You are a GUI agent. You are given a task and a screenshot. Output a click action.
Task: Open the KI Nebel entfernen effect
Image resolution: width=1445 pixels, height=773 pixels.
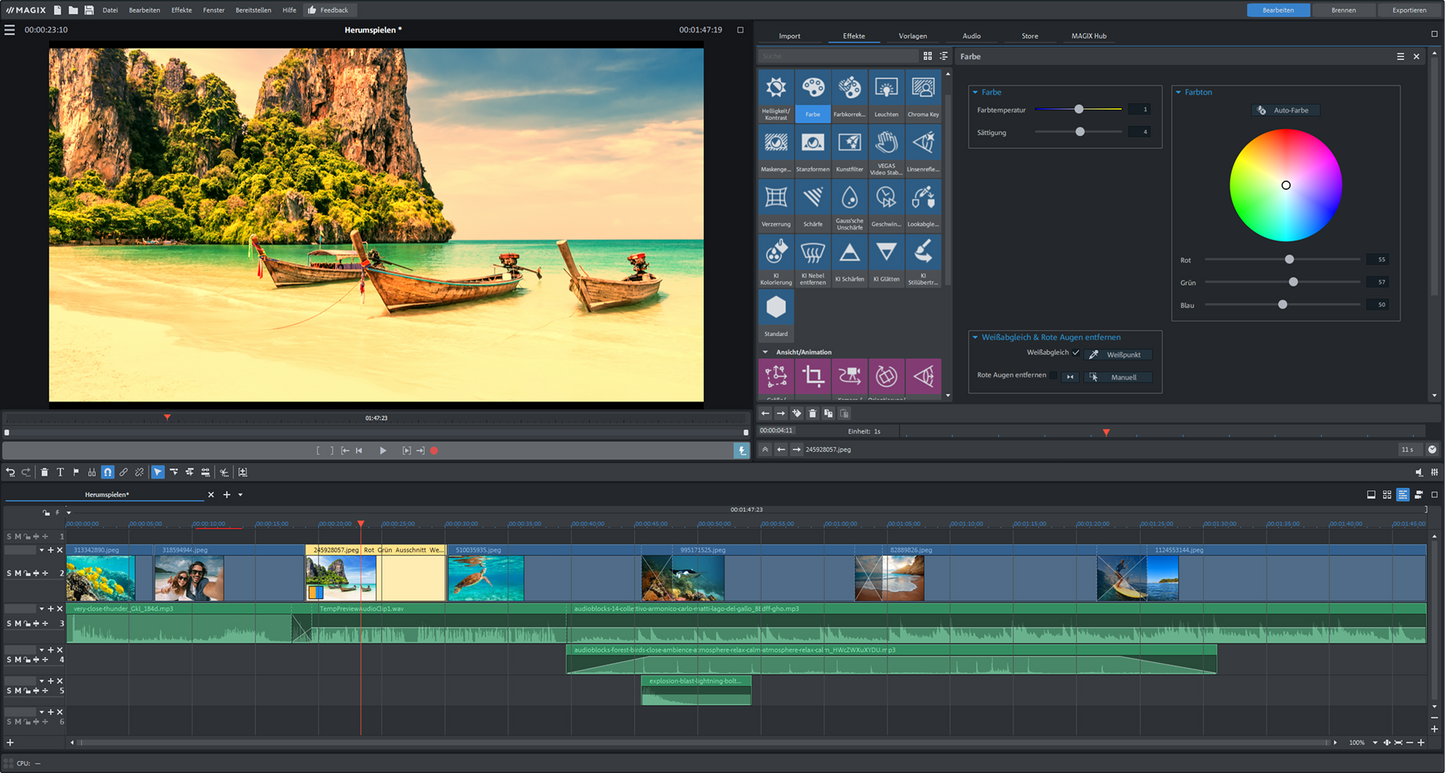tap(813, 255)
